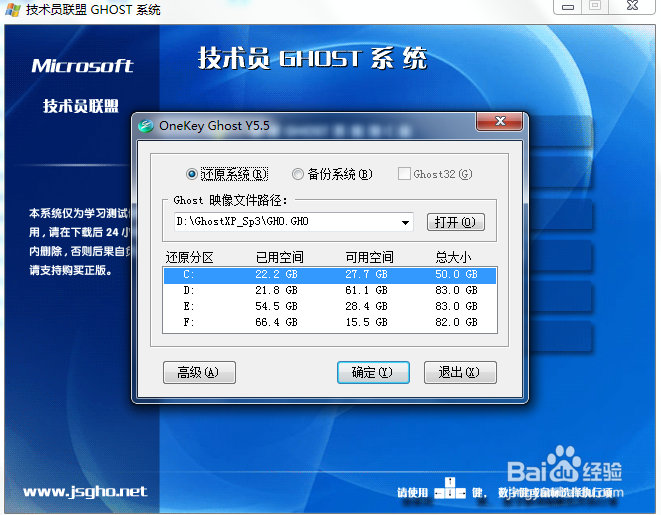
Task: Close the OneKey Ghost dialog
Action: (x=500, y=121)
